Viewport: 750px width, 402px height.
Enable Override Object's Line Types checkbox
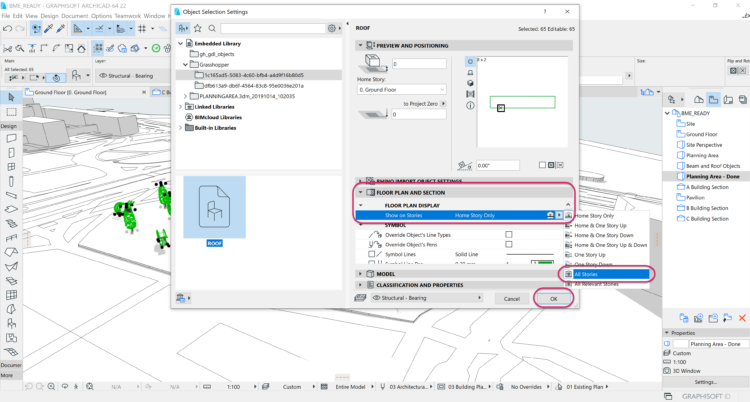point(509,234)
